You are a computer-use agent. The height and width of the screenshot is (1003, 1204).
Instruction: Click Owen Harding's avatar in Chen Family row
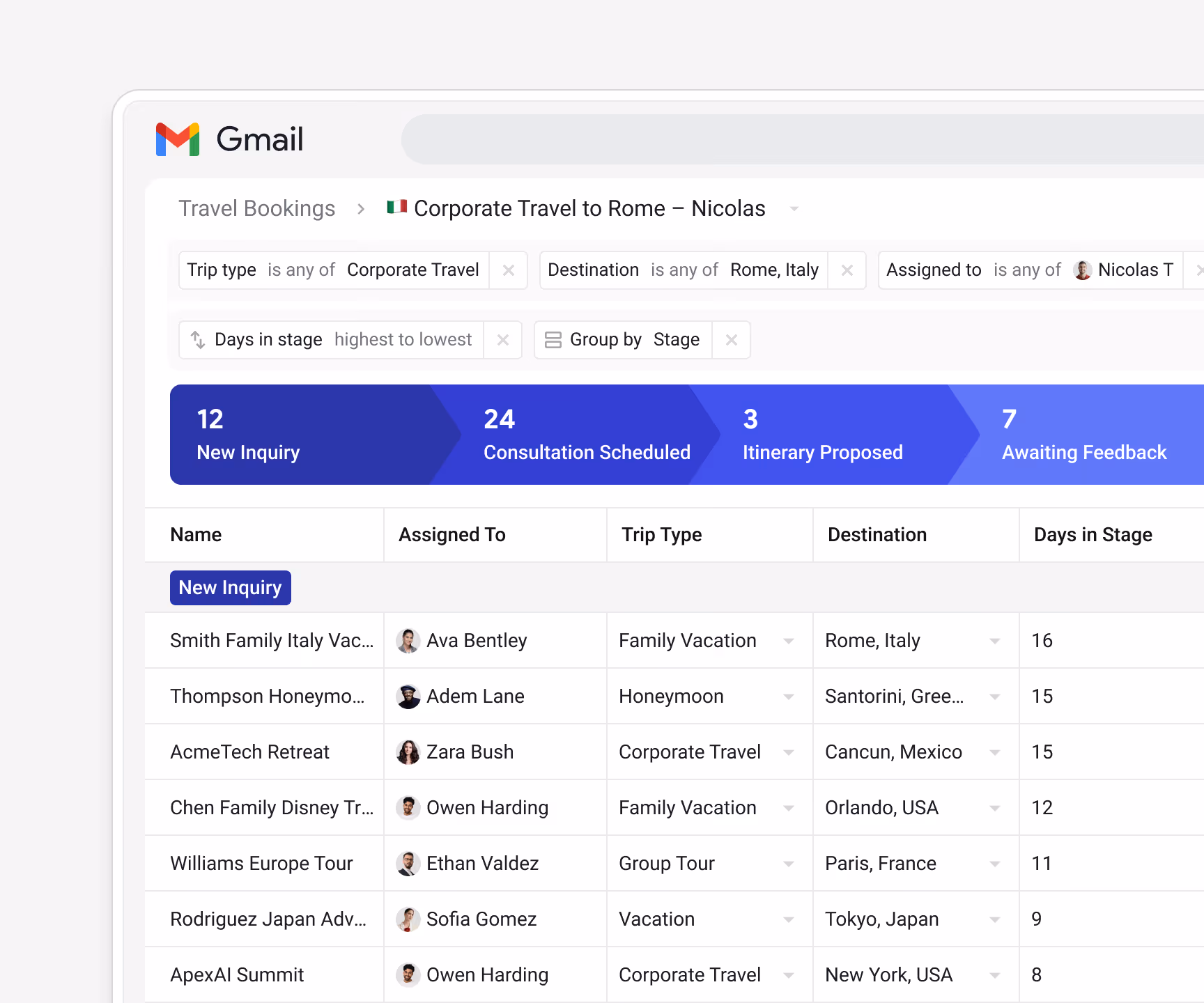[x=408, y=808]
